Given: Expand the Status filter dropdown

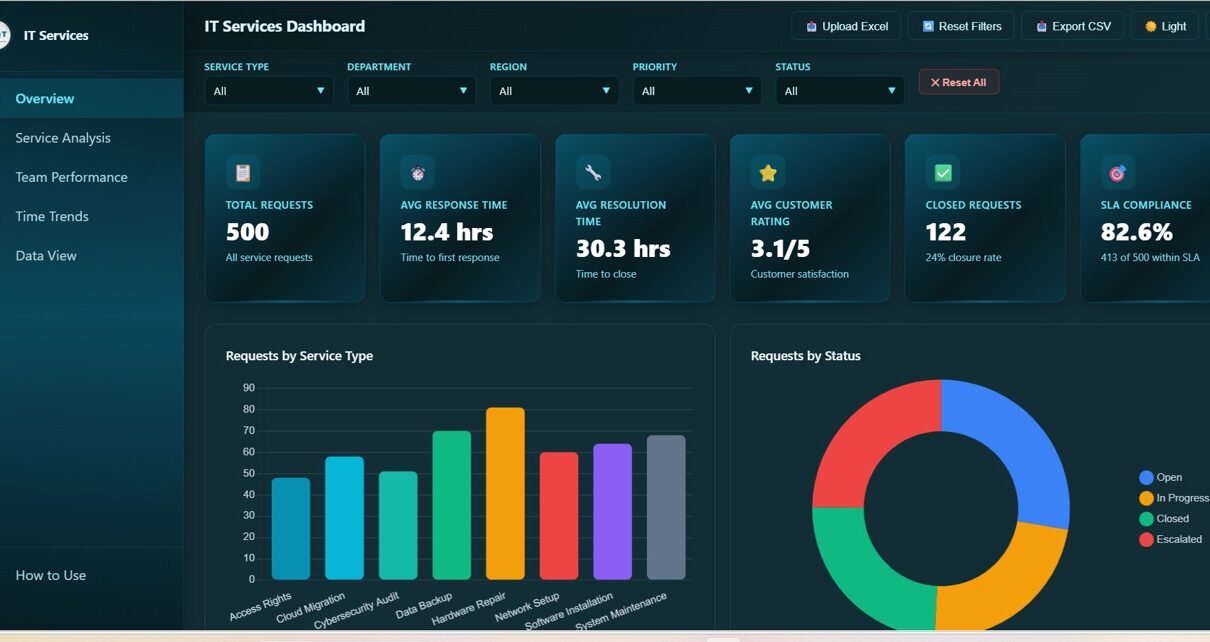Looking at the screenshot, I should [839, 91].
